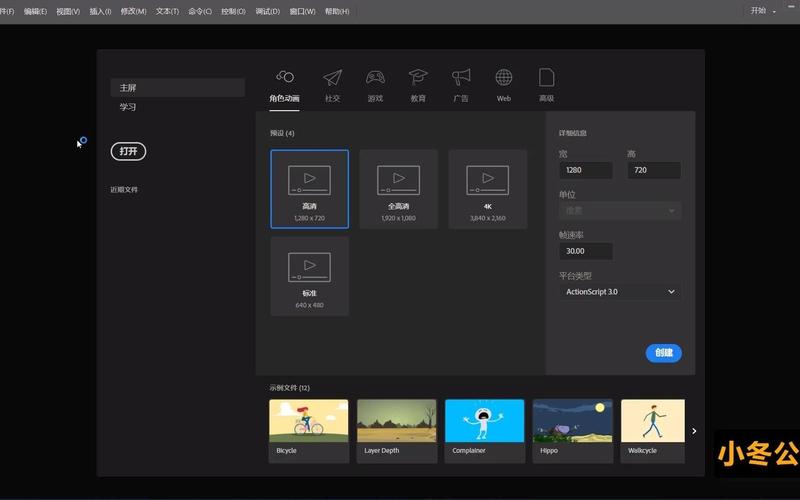Open the ActionScript 3.0 platform dropdown
The width and height of the screenshot is (800, 500).
620,292
